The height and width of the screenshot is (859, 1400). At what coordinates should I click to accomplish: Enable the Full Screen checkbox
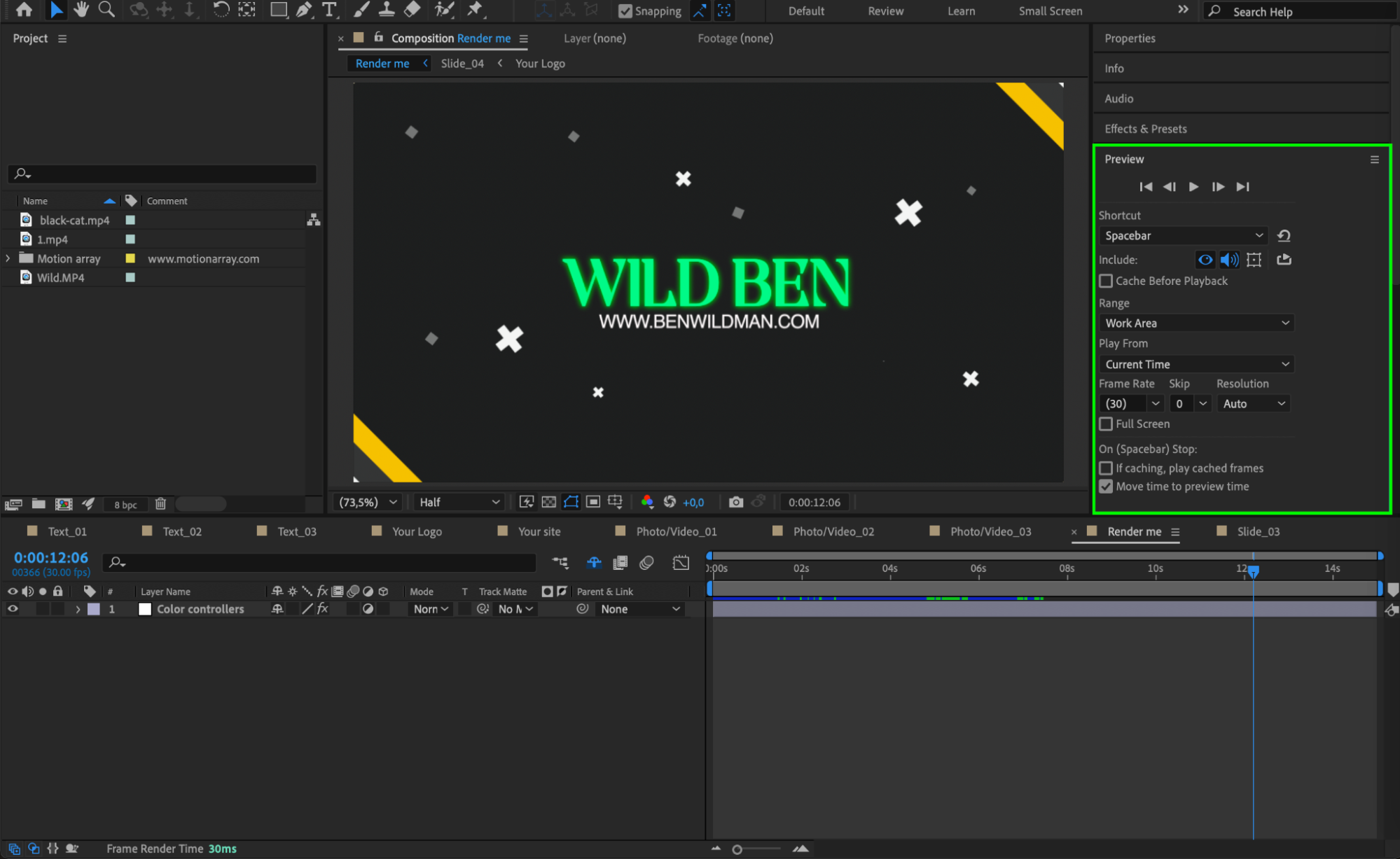pyautogui.click(x=1106, y=424)
